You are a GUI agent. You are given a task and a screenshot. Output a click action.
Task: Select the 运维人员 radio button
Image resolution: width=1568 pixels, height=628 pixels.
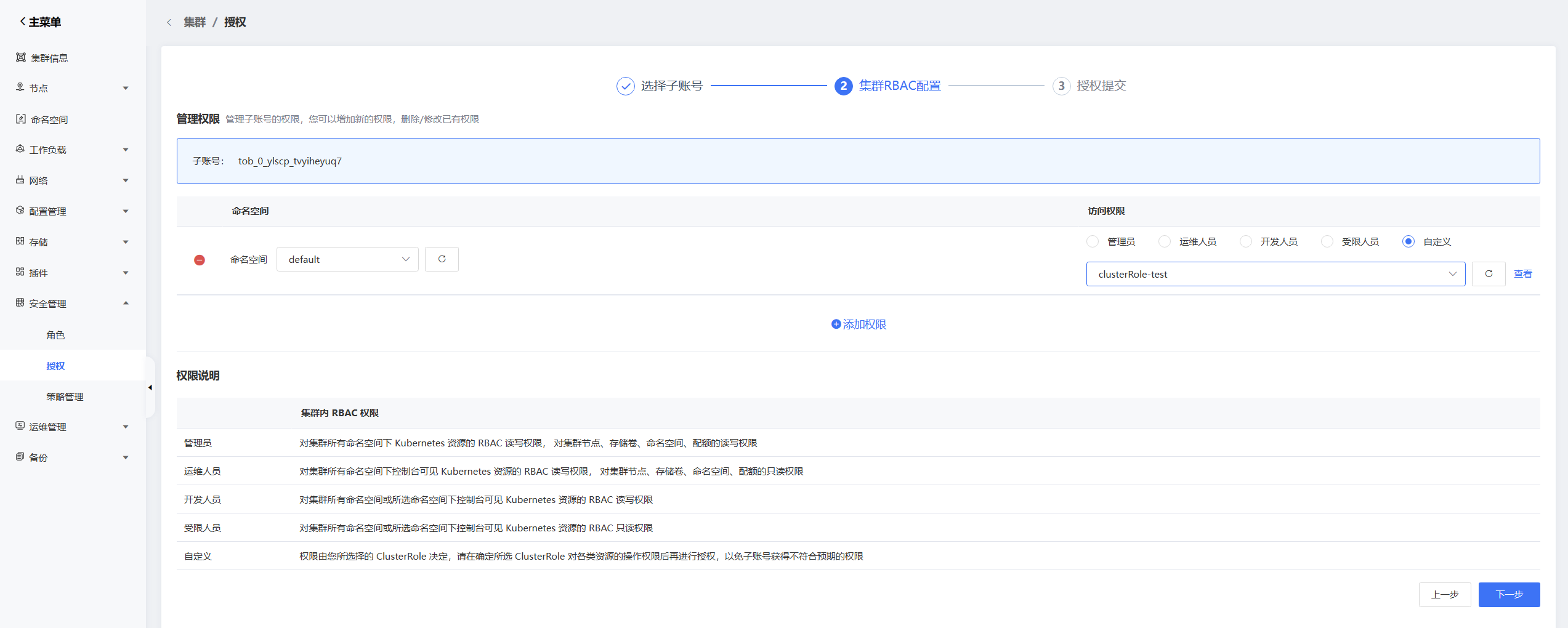pyautogui.click(x=1165, y=241)
